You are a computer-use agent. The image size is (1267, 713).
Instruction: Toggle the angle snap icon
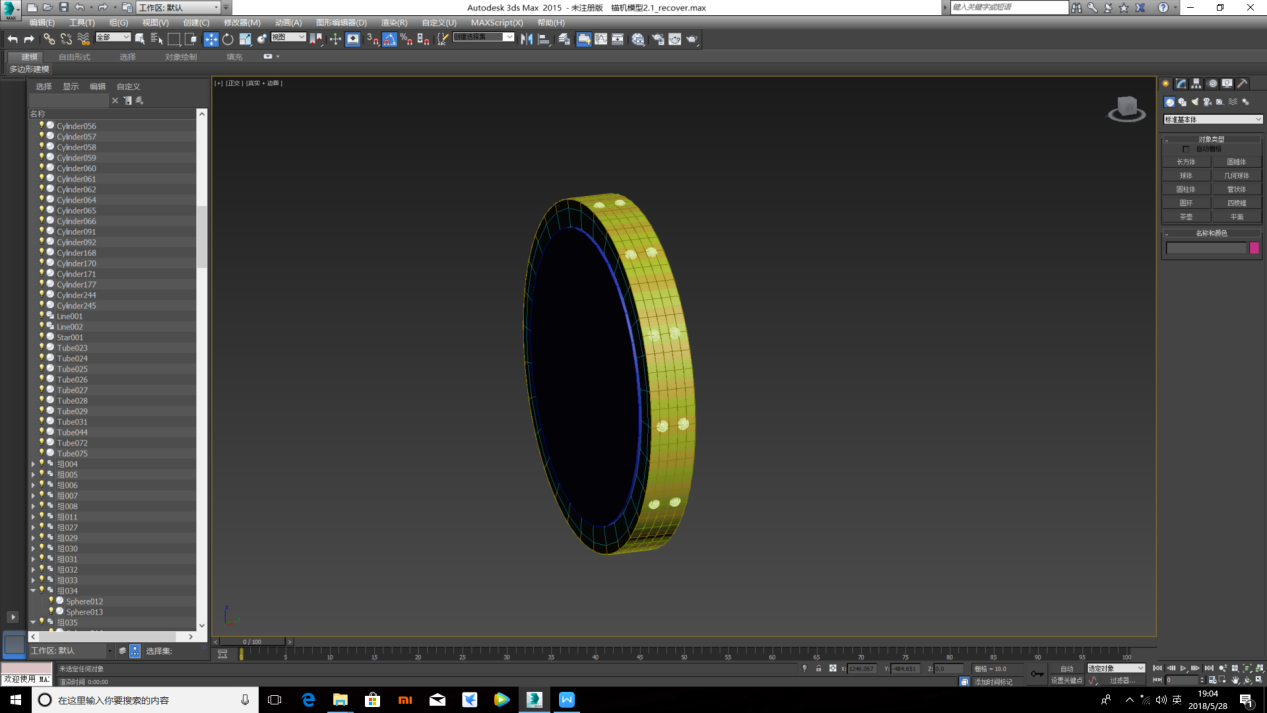click(x=389, y=39)
